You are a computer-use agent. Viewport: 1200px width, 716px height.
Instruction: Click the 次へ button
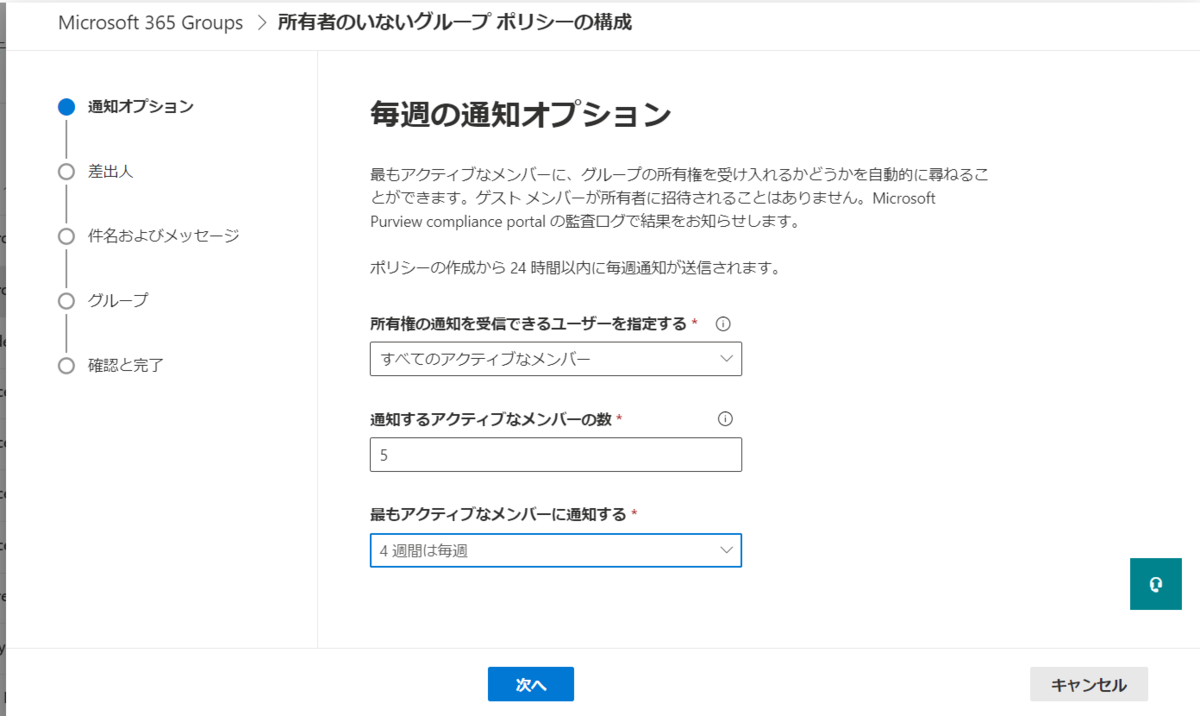pos(531,684)
